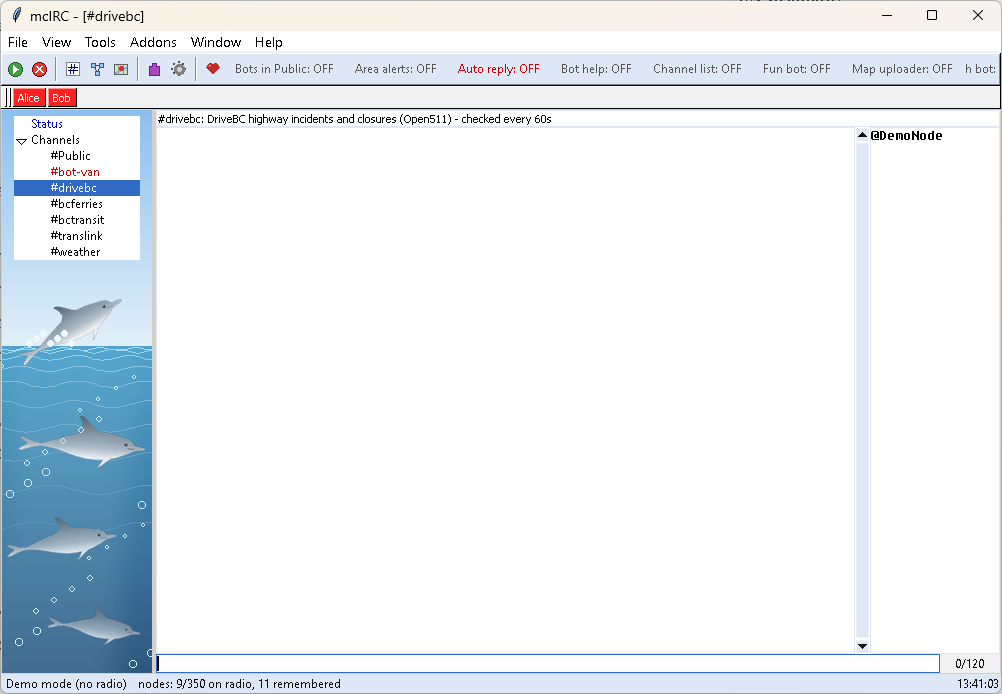The image size is (1002, 694).
Task: Click the 0/120 character counter
Action: 969,663
